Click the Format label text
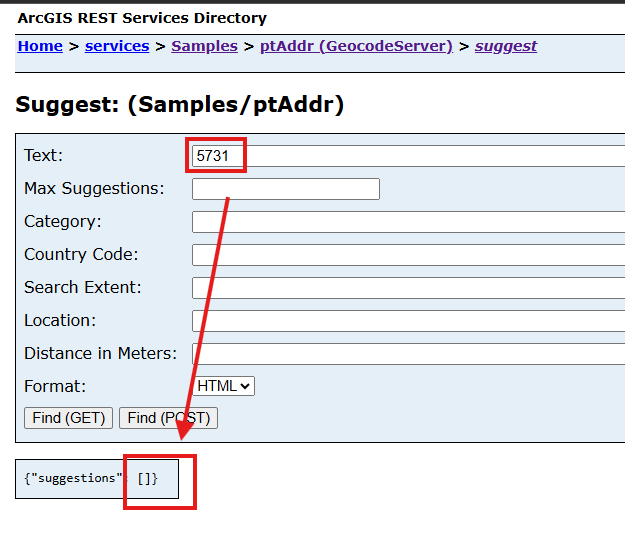 pos(55,387)
